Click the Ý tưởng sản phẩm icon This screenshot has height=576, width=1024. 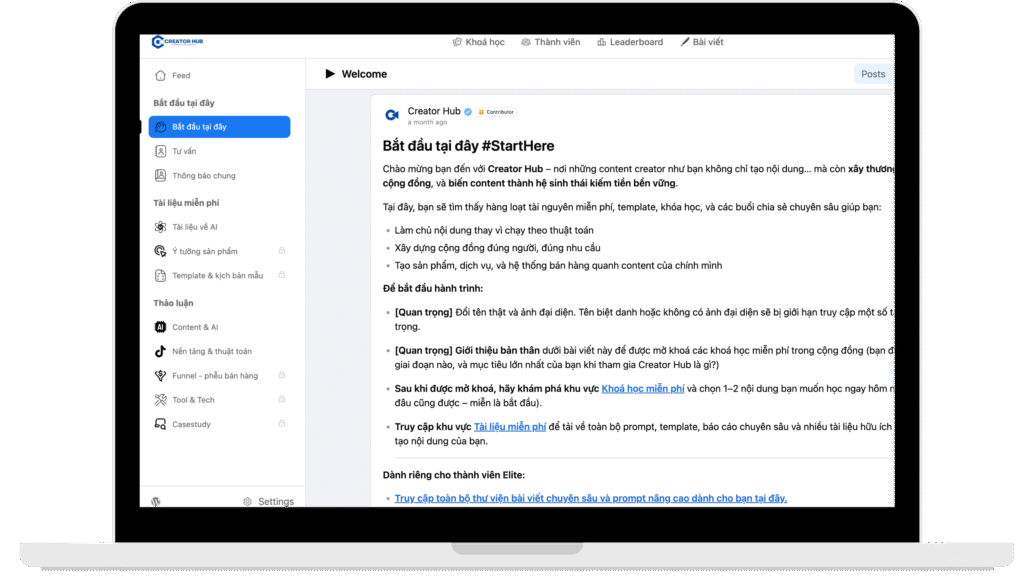pyautogui.click(x=161, y=251)
